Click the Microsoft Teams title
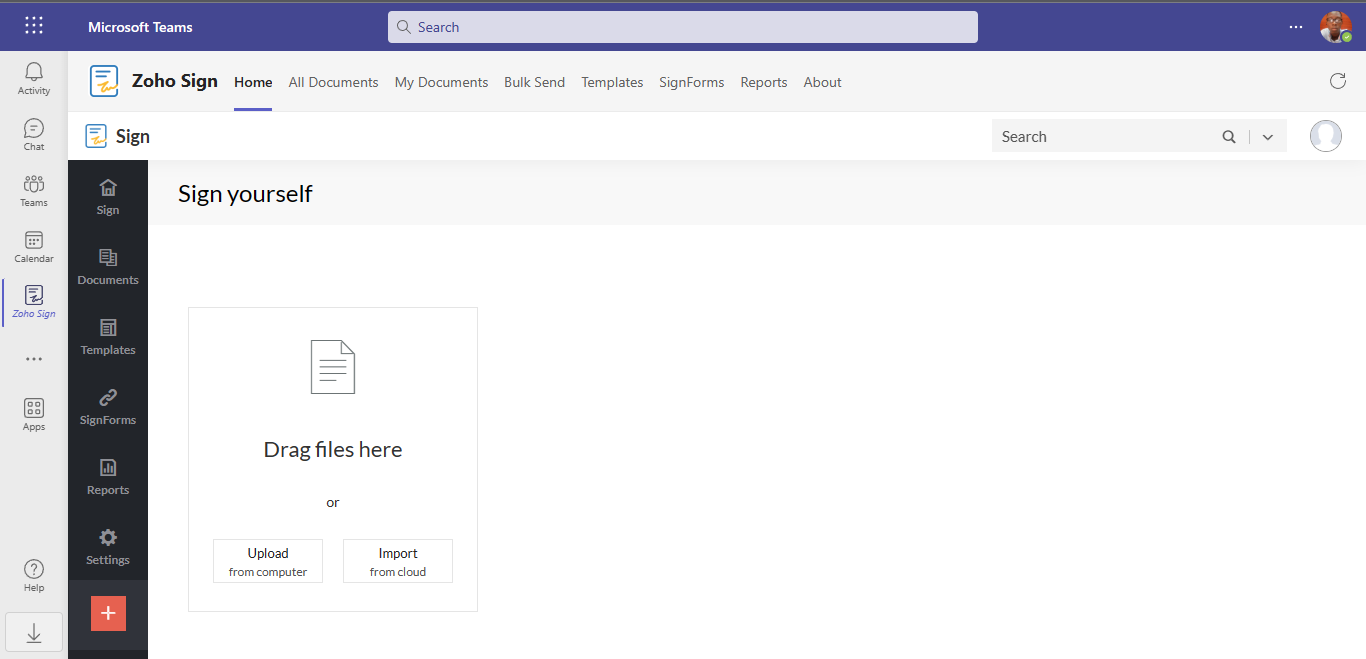The height and width of the screenshot is (659, 1366). (x=140, y=27)
